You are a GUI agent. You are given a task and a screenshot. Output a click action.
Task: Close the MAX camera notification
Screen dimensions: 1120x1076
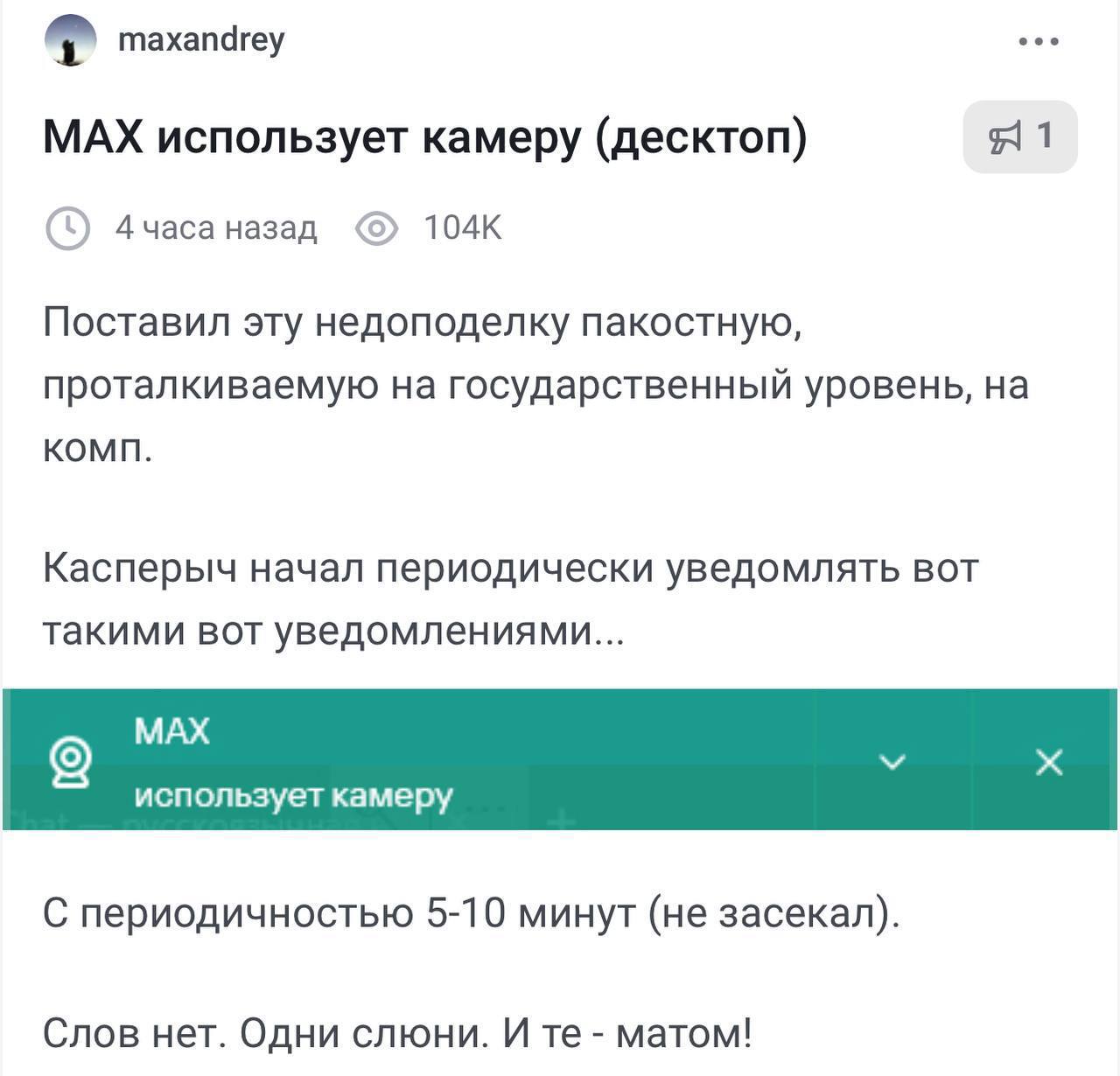(1048, 763)
